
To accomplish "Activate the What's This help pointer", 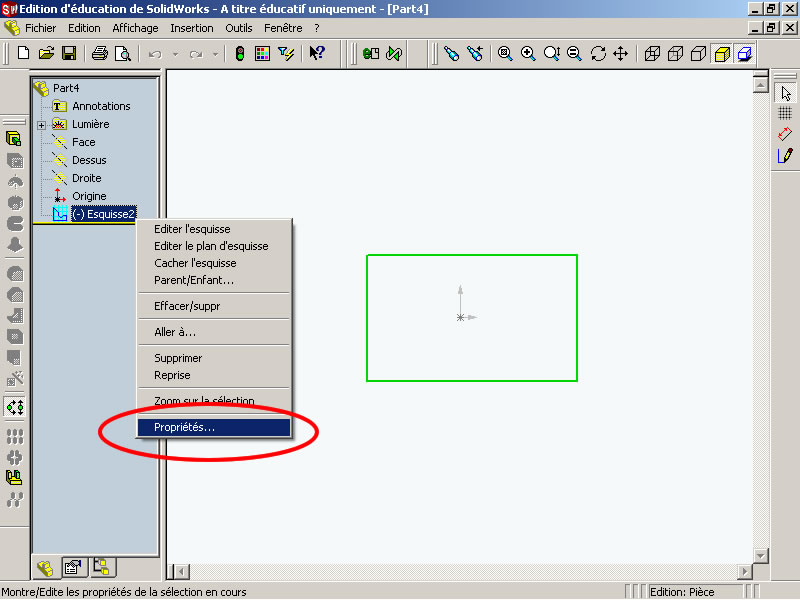I will (317, 53).
